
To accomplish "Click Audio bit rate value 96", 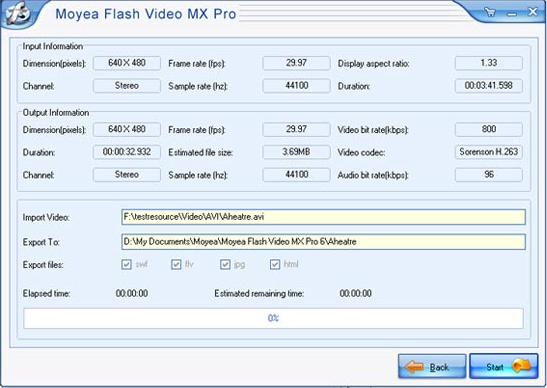I will pos(489,175).
